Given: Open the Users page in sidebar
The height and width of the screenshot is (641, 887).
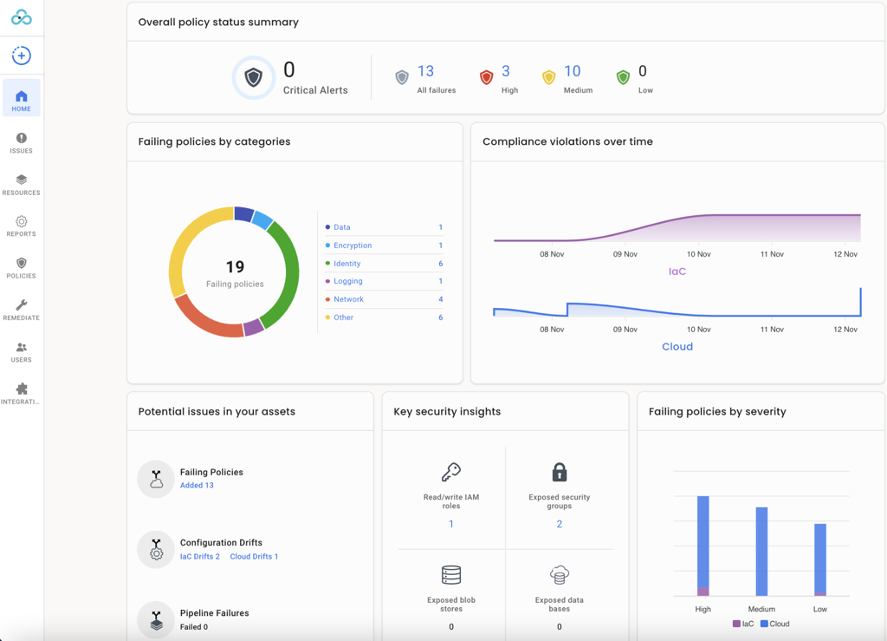Looking at the screenshot, I should [x=21, y=352].
